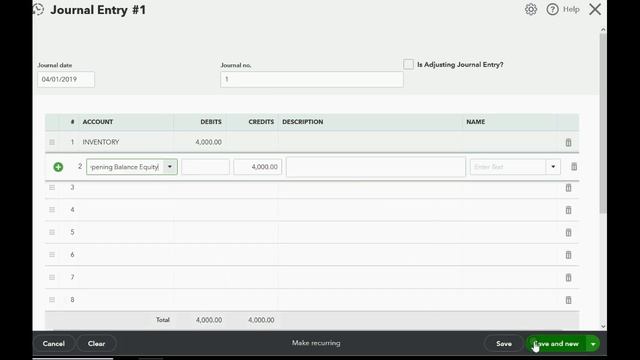This screenshot has height=360, width=640.
Task: Open the account dropdown on line 2
Action: tap(170, 167)
